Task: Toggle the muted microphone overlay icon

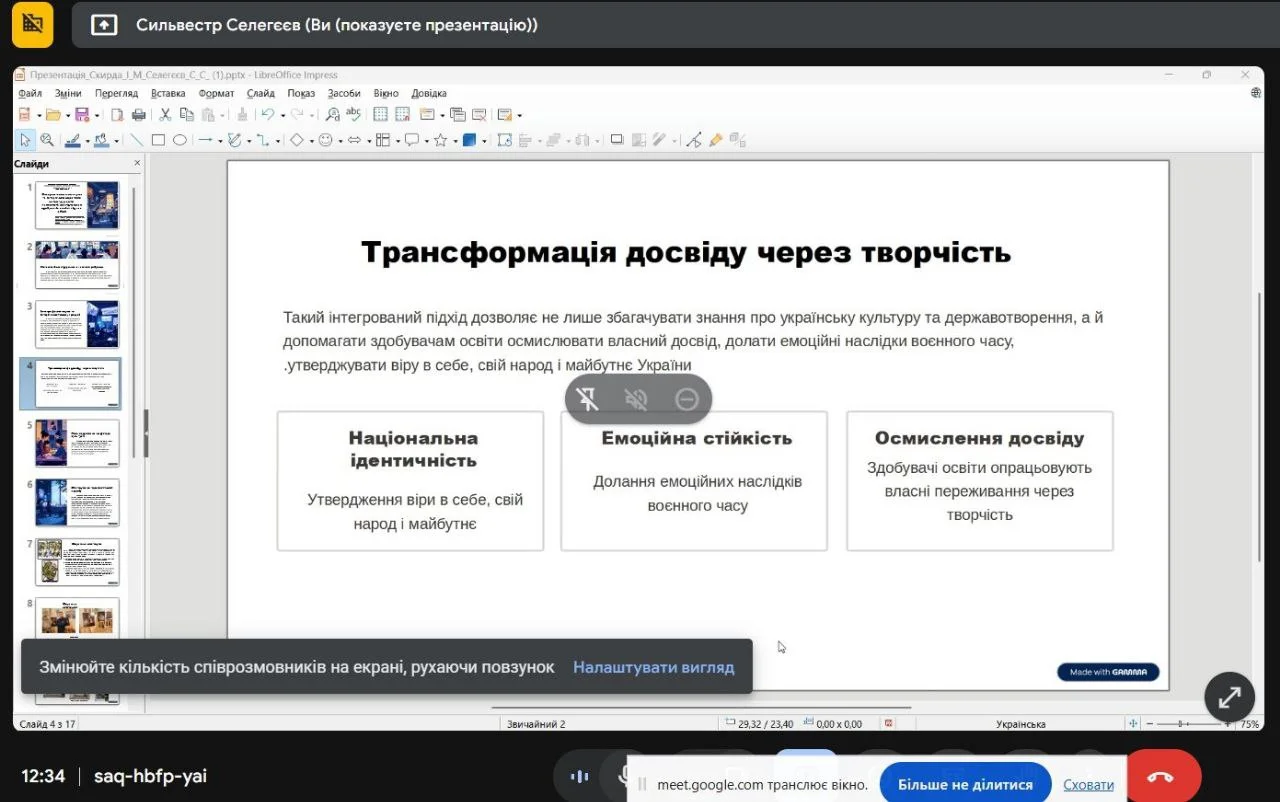Action: pyautogui.click(x=636, y=400)
